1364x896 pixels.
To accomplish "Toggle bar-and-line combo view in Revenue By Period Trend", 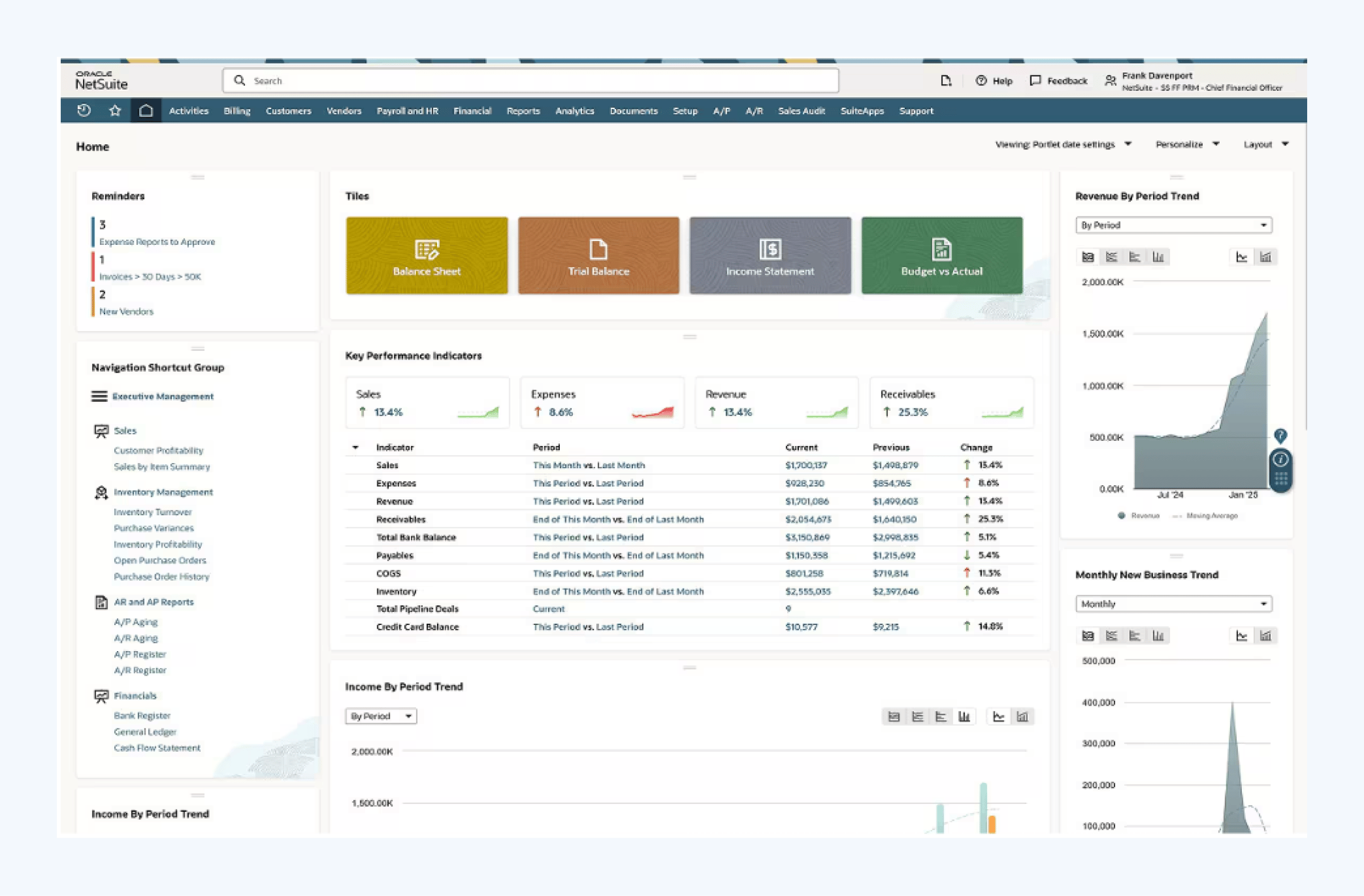I will click(x=1266, y=257).
